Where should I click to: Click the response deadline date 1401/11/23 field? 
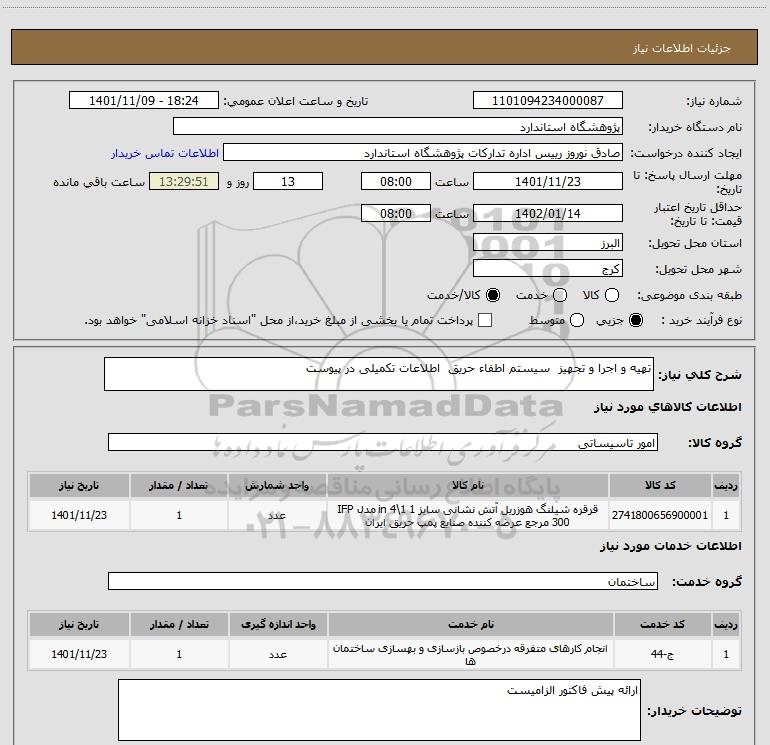[x=548, y=181]
